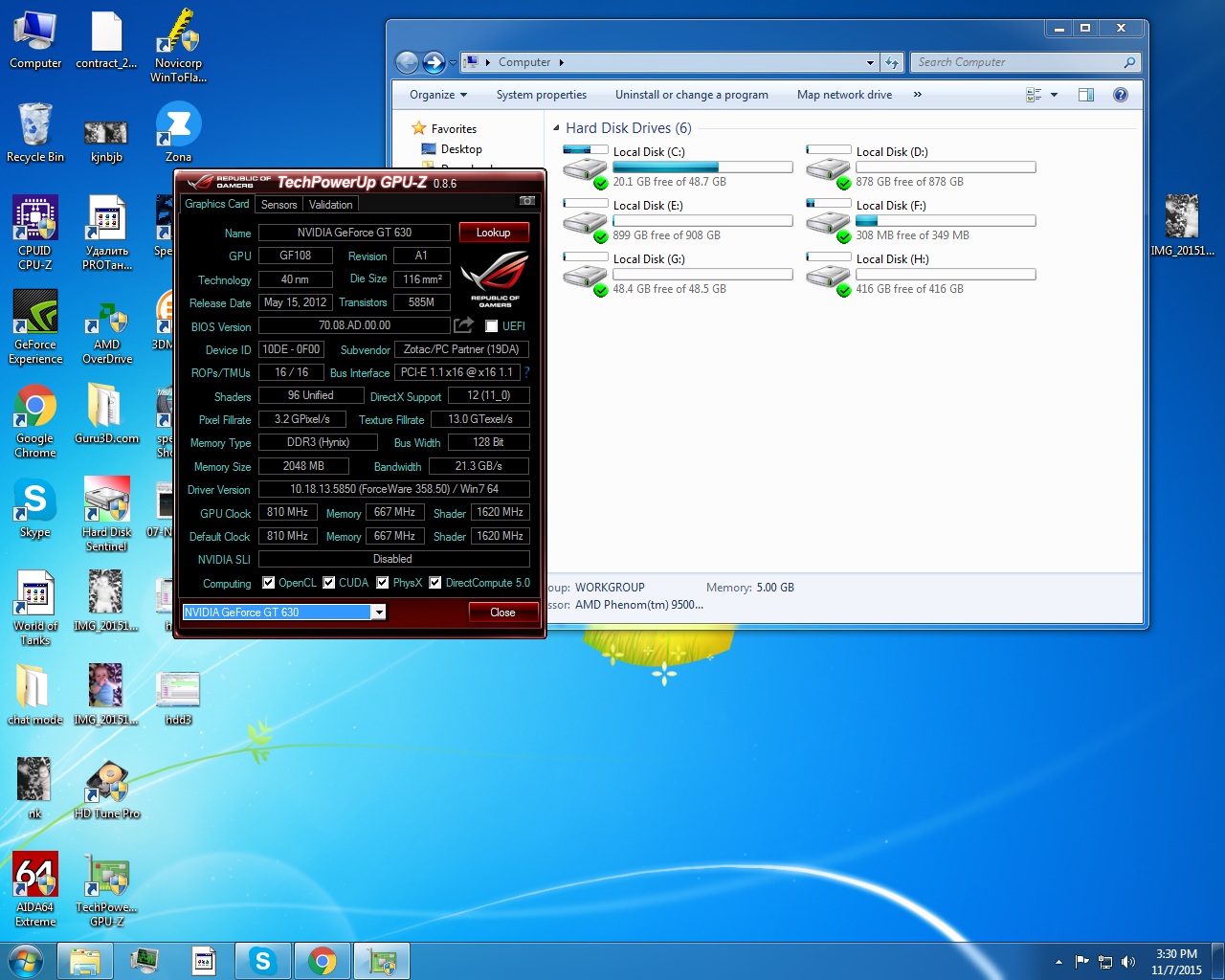This screenshot has width=1225, height=980.
Task: Toggle the Explorer preview pane icon
Action: (1085, 95)
